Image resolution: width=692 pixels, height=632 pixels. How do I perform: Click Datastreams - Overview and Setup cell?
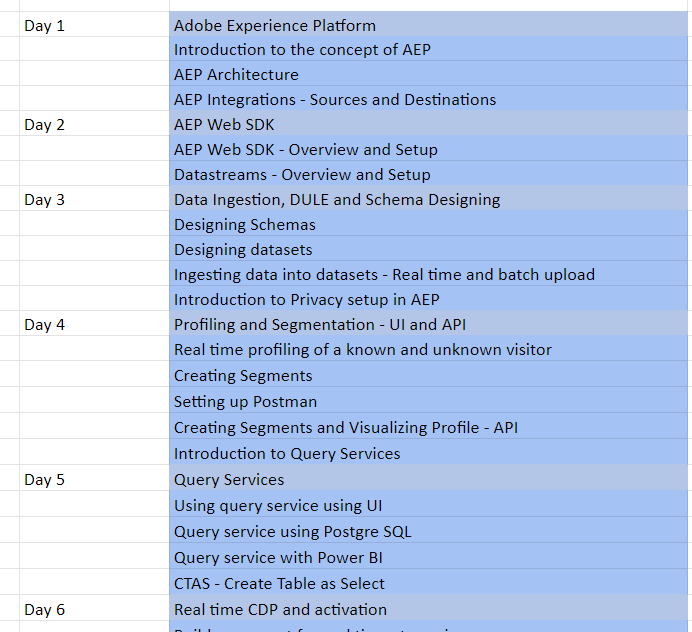tap(302, 174)
